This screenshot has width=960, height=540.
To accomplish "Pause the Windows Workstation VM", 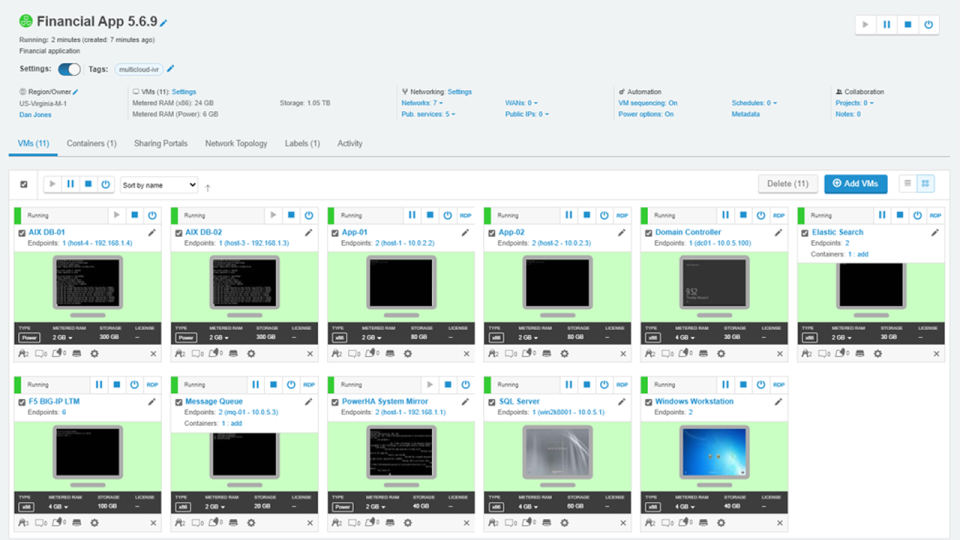I will coord(726,384).
